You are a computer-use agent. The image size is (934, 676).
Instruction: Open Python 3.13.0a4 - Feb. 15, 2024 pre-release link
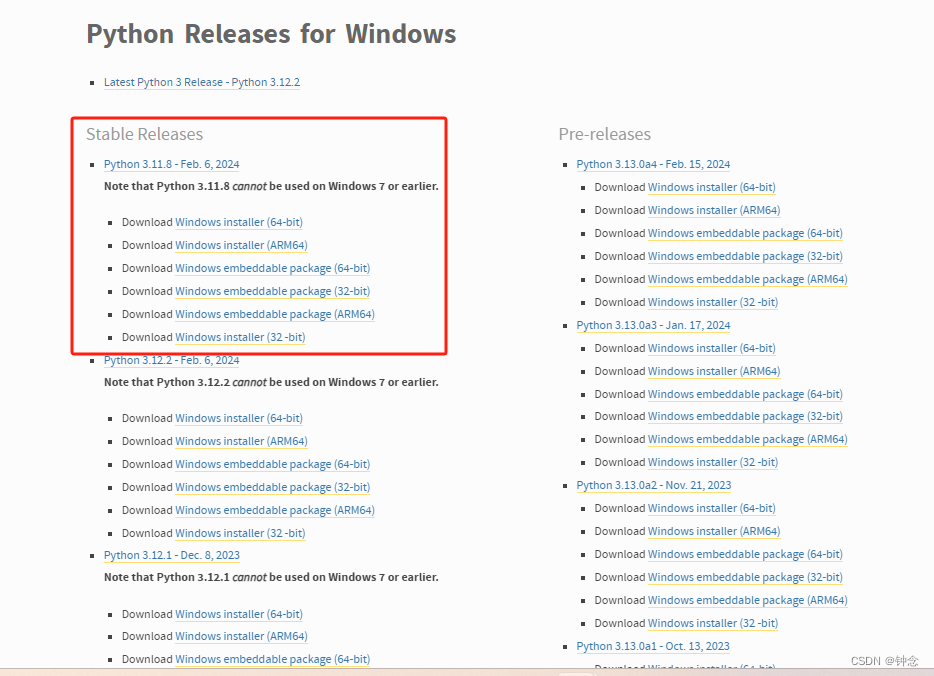point(653,164)
